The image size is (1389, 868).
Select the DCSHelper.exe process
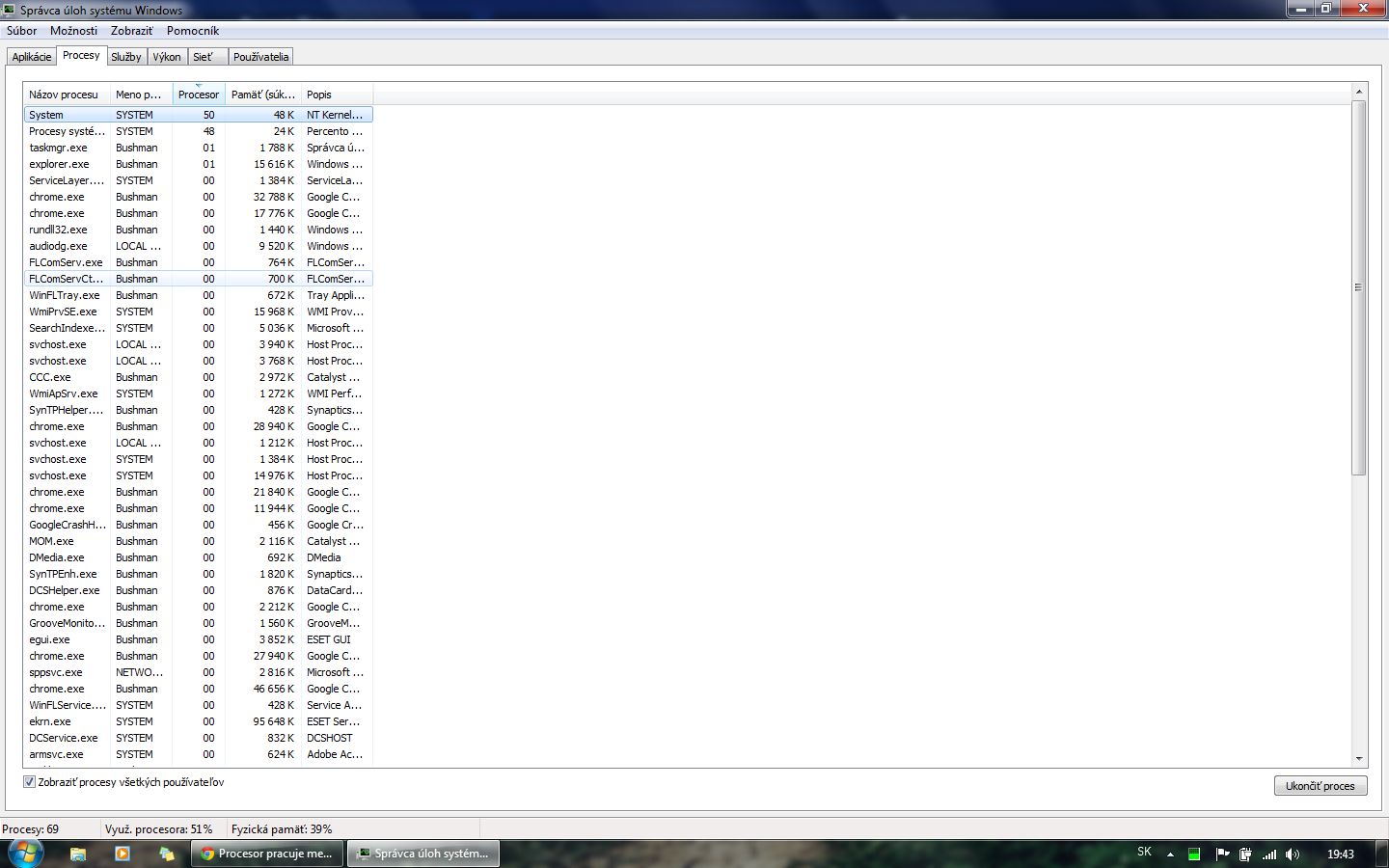coord(198,590)
